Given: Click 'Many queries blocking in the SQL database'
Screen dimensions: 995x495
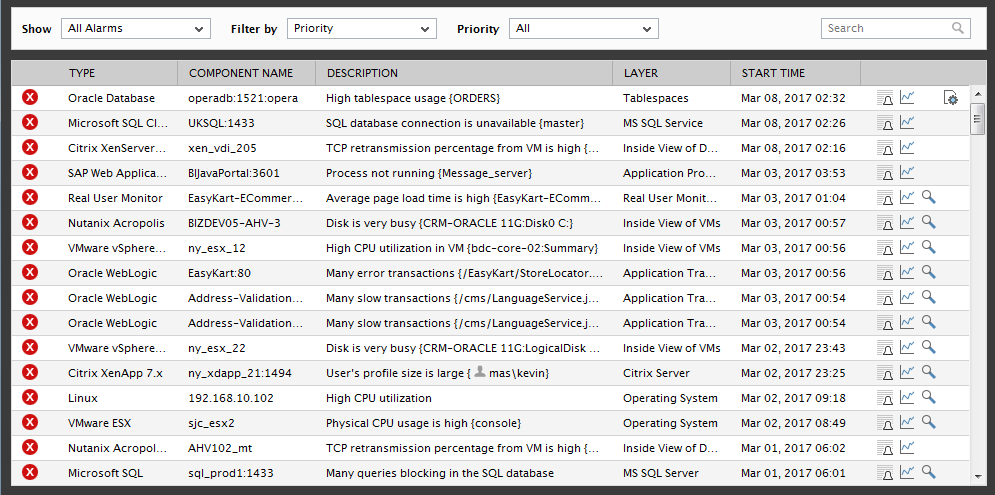Looking at the screenshot, I should point(440,473).
